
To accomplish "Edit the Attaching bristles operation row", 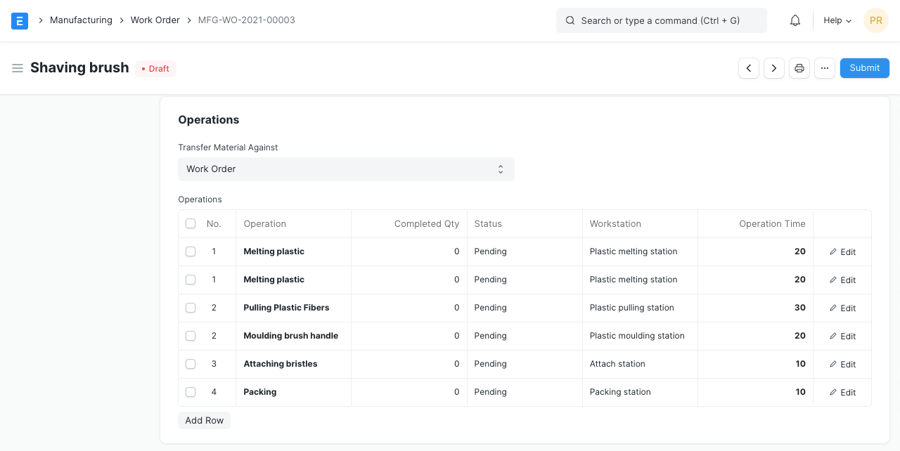I will point(842,364).
